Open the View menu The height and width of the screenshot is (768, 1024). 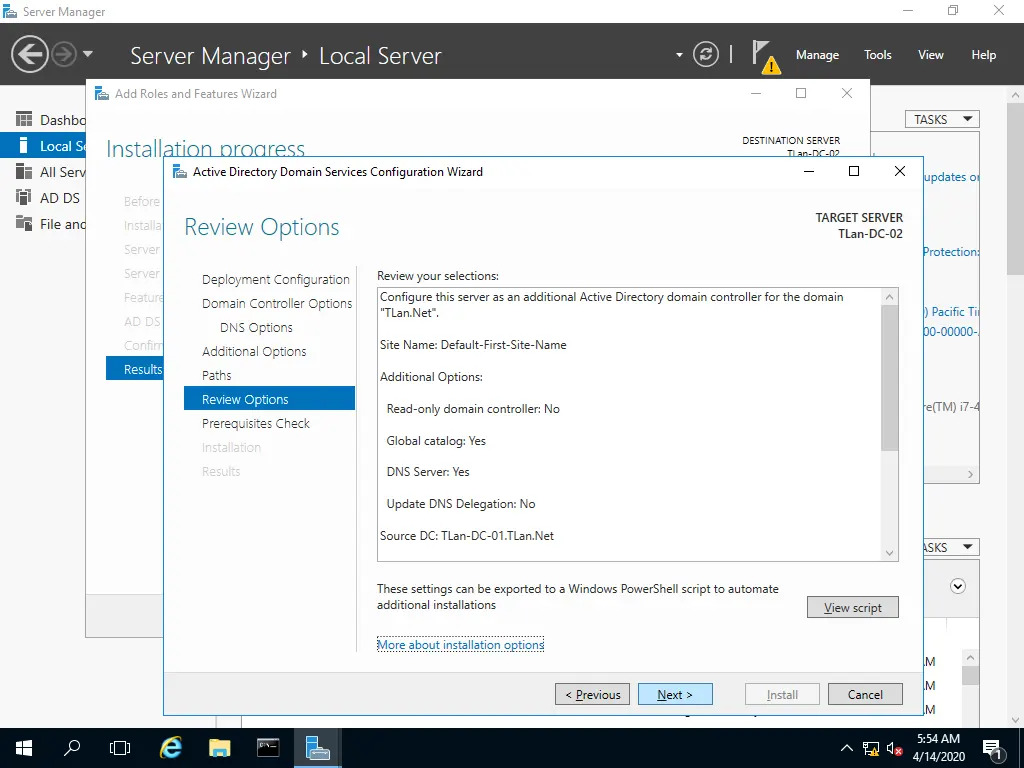931,55
